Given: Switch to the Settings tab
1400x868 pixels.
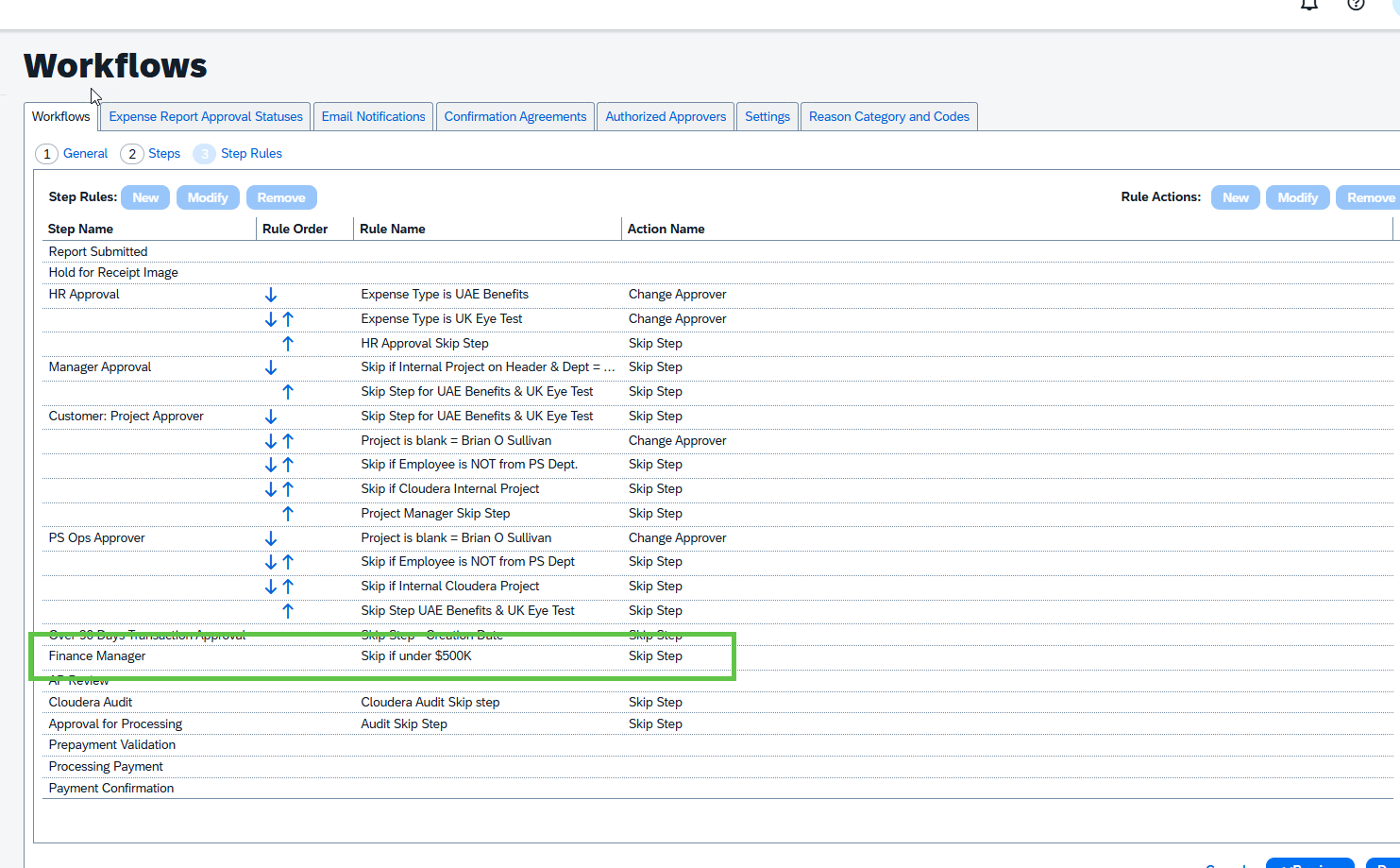Looking at the screenshot, I should pyautogui.click(x=767, y=116).
